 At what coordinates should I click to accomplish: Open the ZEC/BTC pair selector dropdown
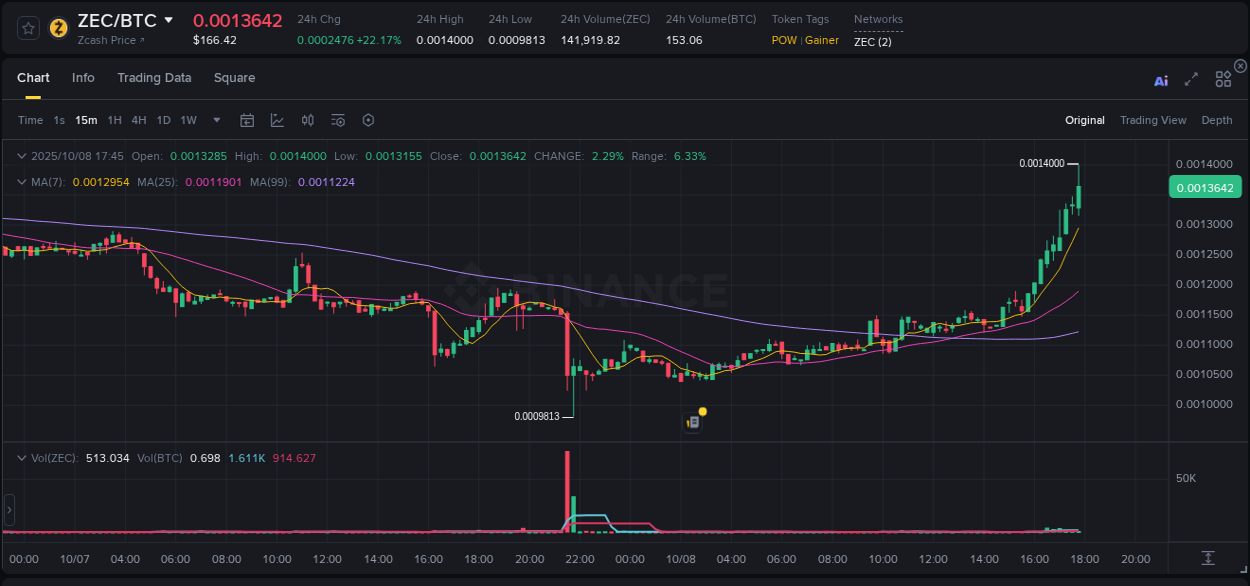pos(168,19)
